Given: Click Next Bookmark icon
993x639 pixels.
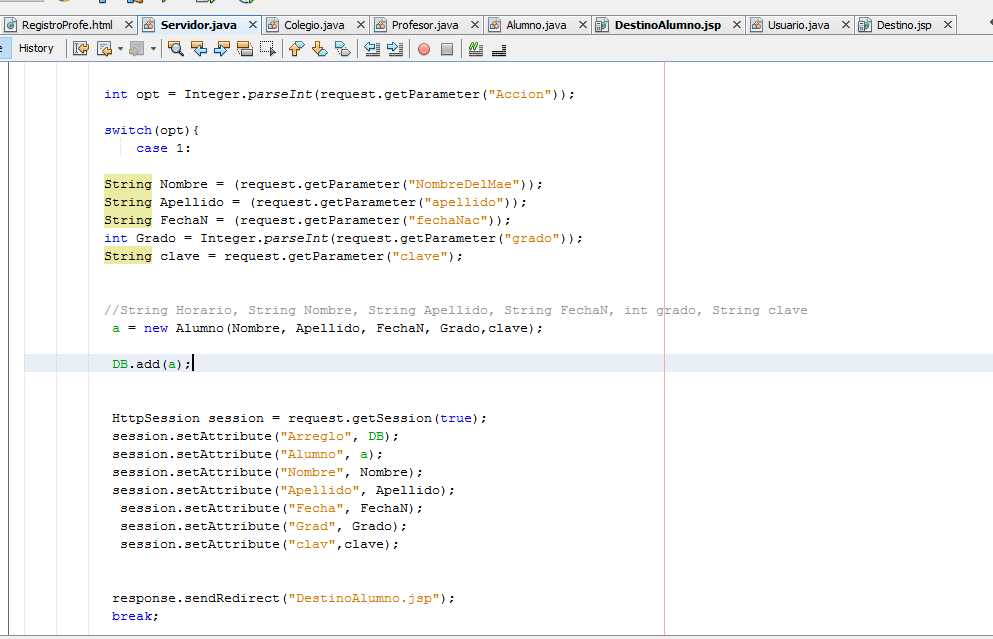Looking at the screenshot, I should [x=320, y=49].
